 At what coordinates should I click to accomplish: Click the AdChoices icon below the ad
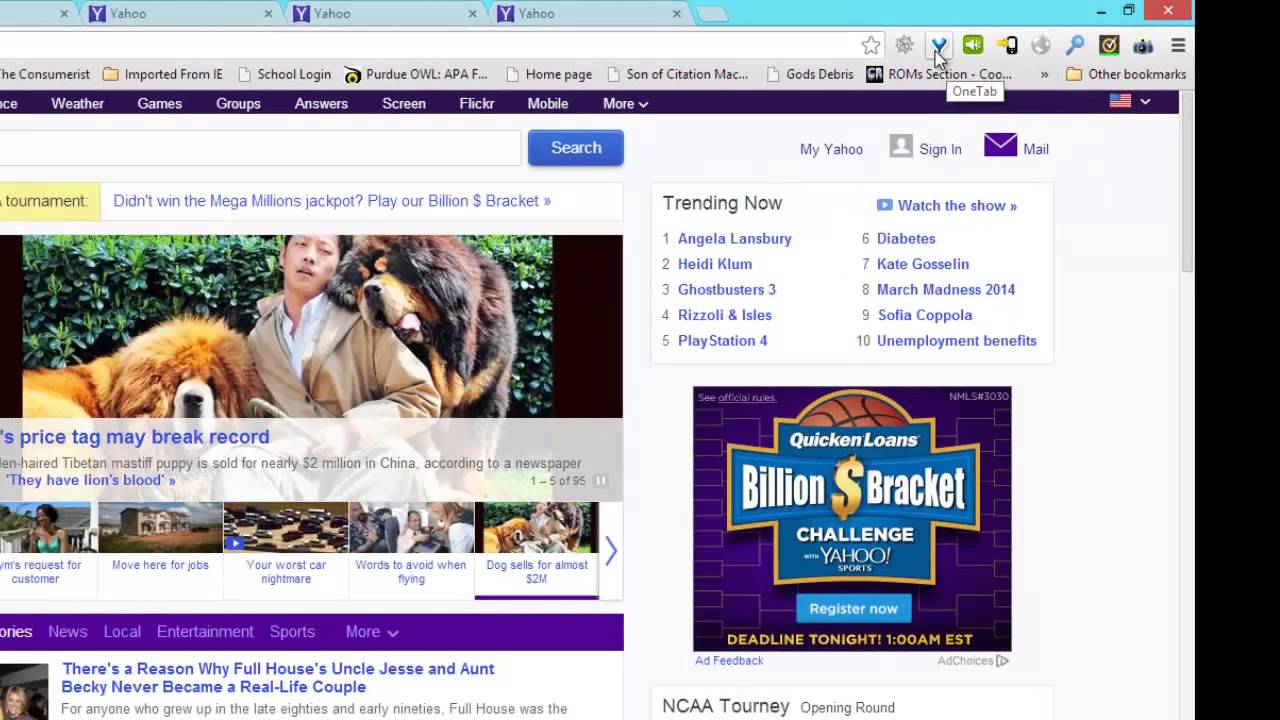click(1002, 661)
